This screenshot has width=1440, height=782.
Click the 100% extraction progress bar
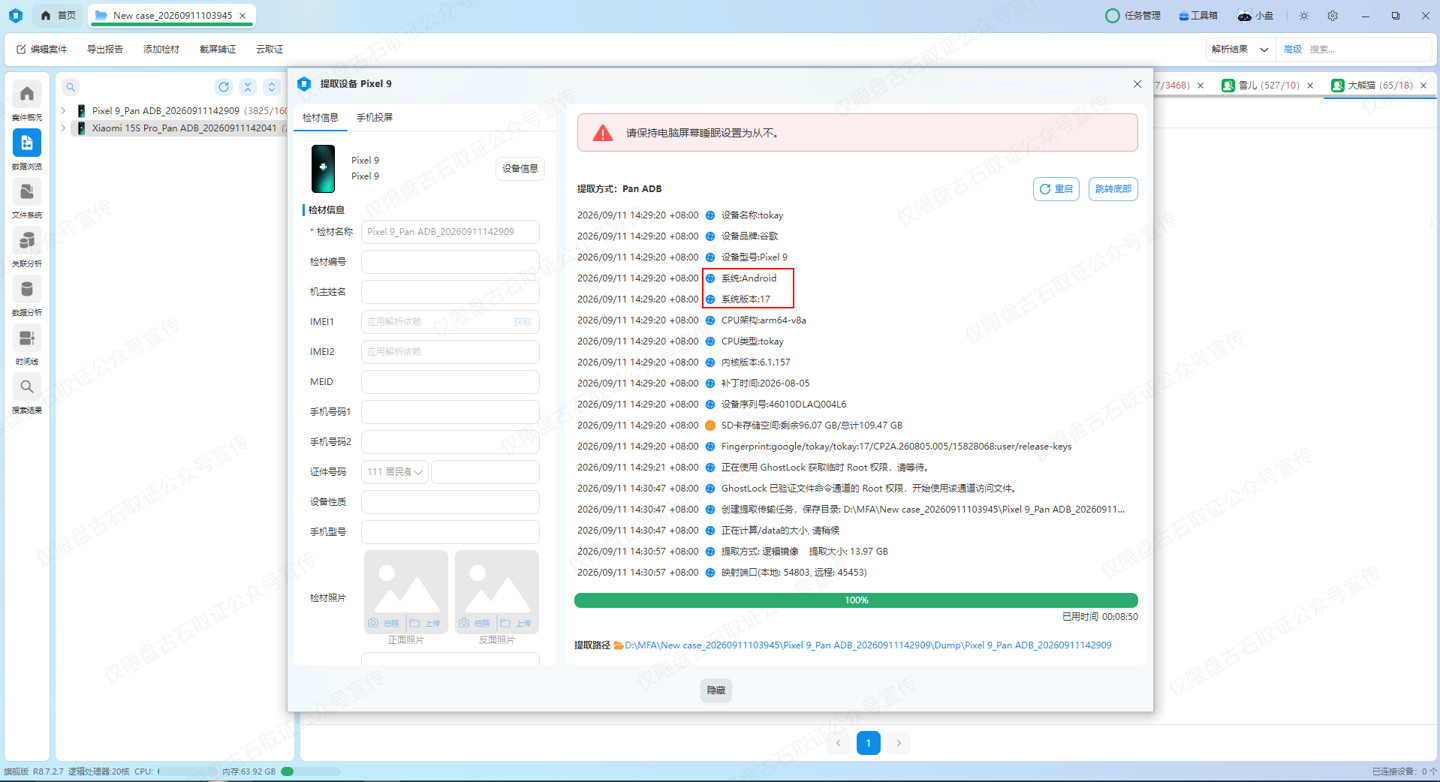pyautogui.click(x=856, y=600)
